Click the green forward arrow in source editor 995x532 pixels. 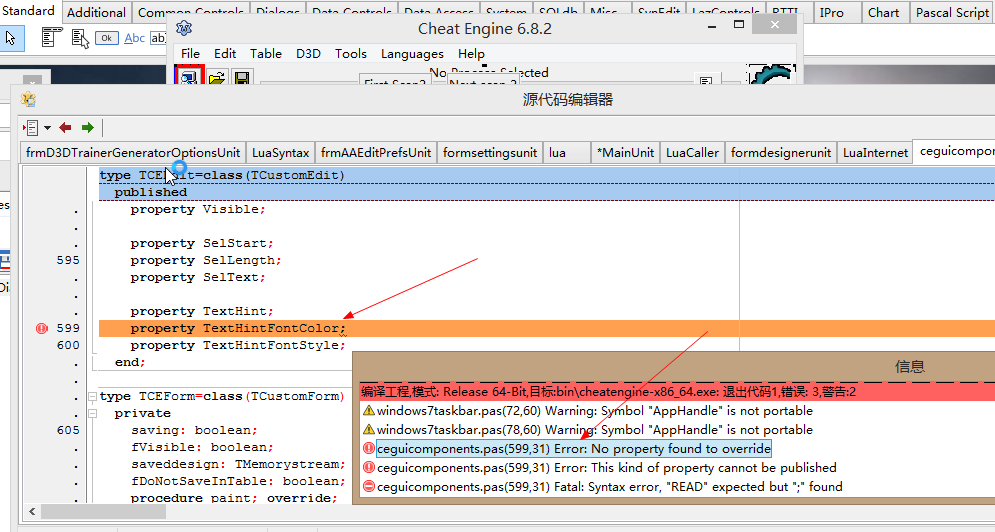click(x=88, y=128)
